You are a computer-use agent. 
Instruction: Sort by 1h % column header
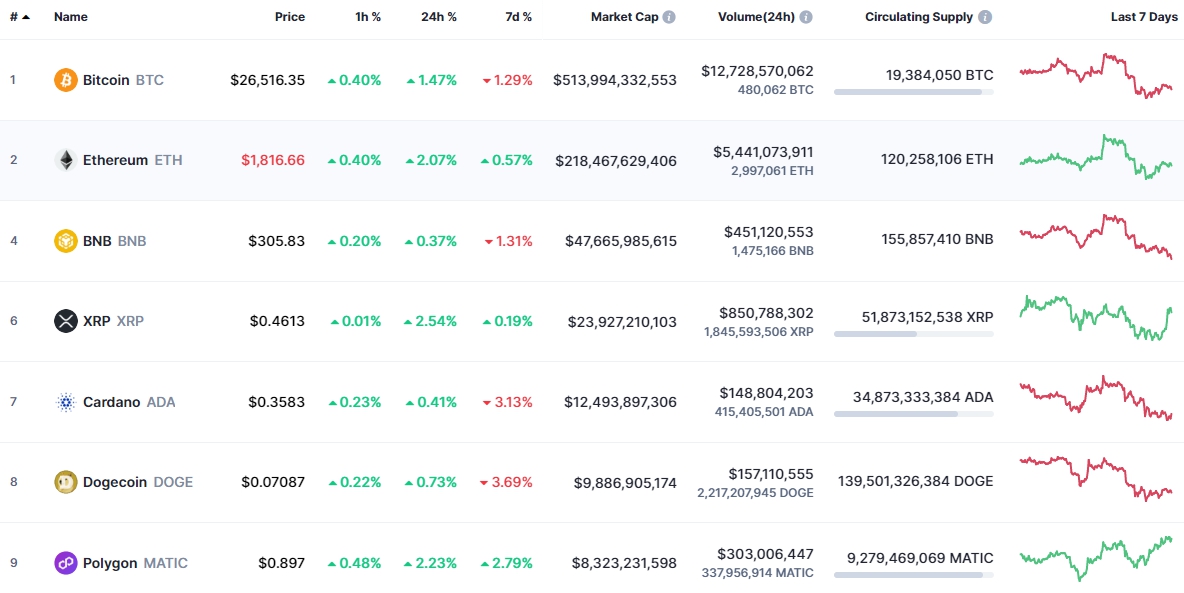tap(368, 17)
